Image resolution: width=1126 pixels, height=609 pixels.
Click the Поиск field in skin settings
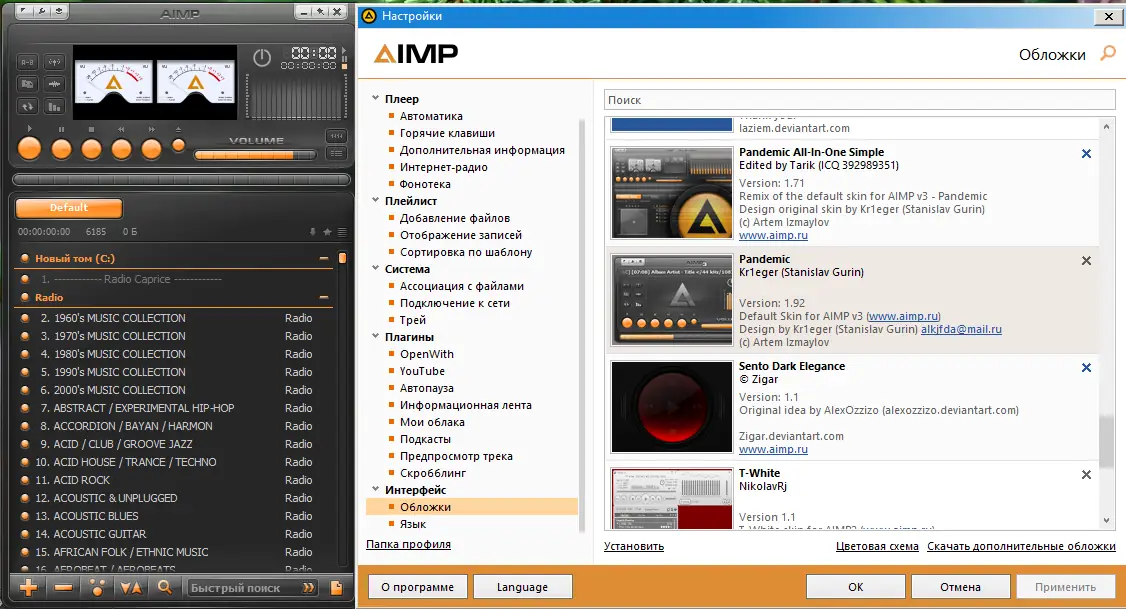point(859,99)
